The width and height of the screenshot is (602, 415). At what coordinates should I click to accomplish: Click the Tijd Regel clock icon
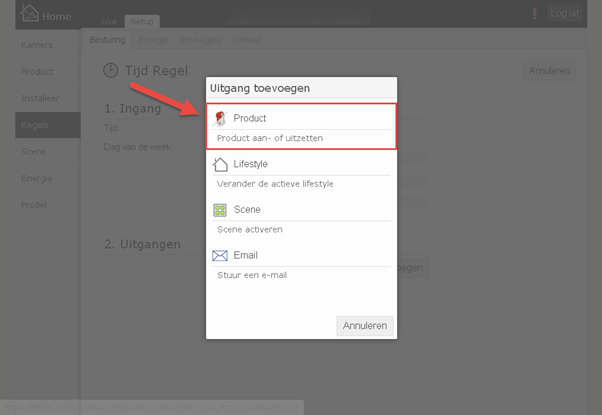(111, 71)
